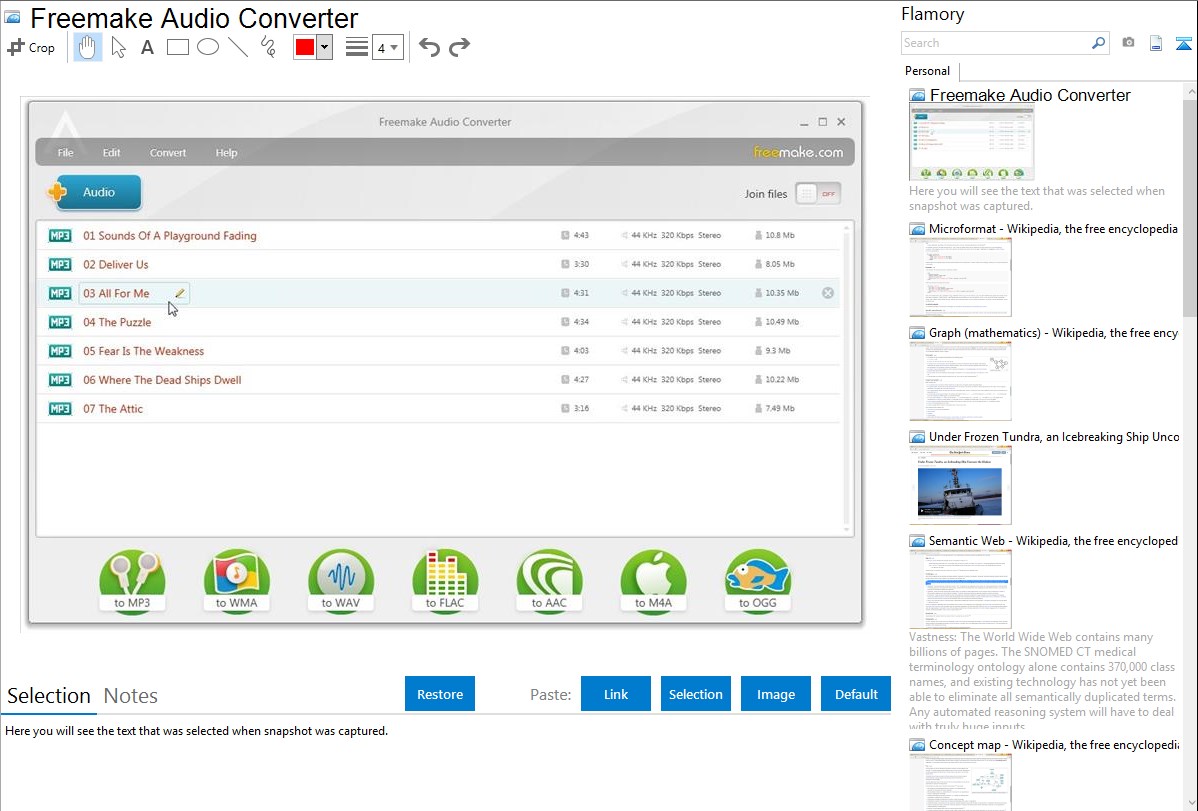Redo the last annotation
This screenshot has height=811, width=1198.
coord(459,47)
